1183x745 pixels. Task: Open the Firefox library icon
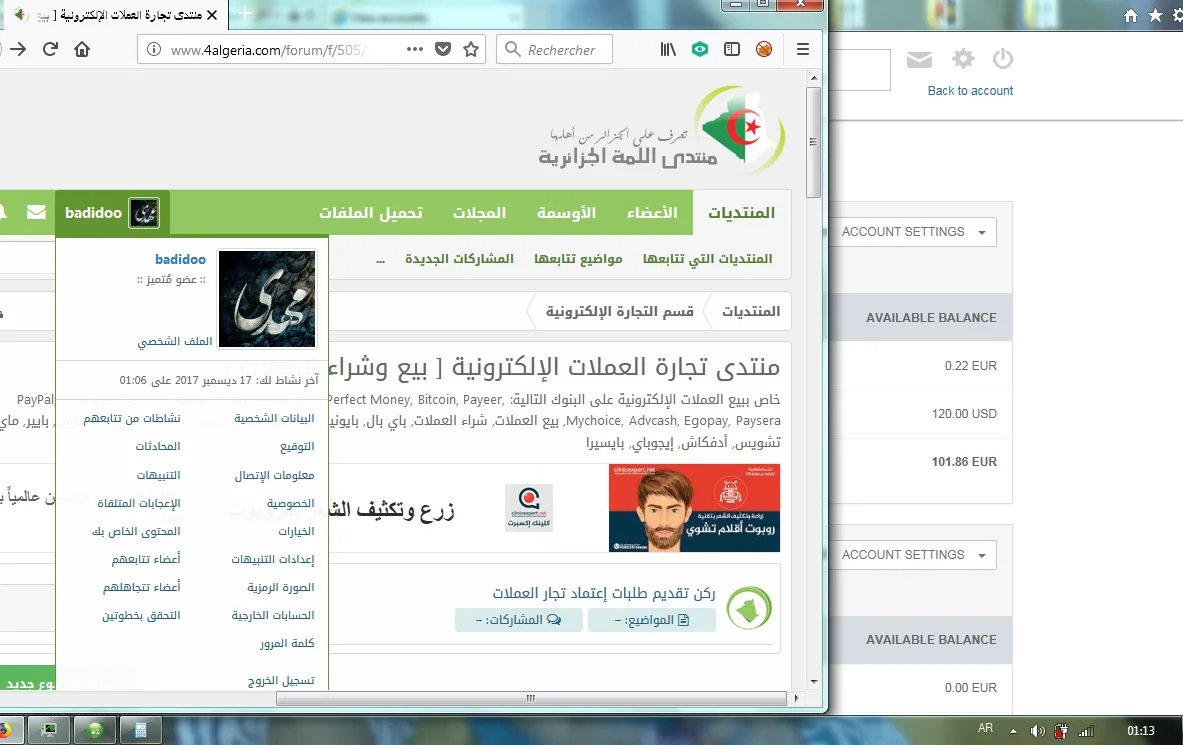click(668, 50)
